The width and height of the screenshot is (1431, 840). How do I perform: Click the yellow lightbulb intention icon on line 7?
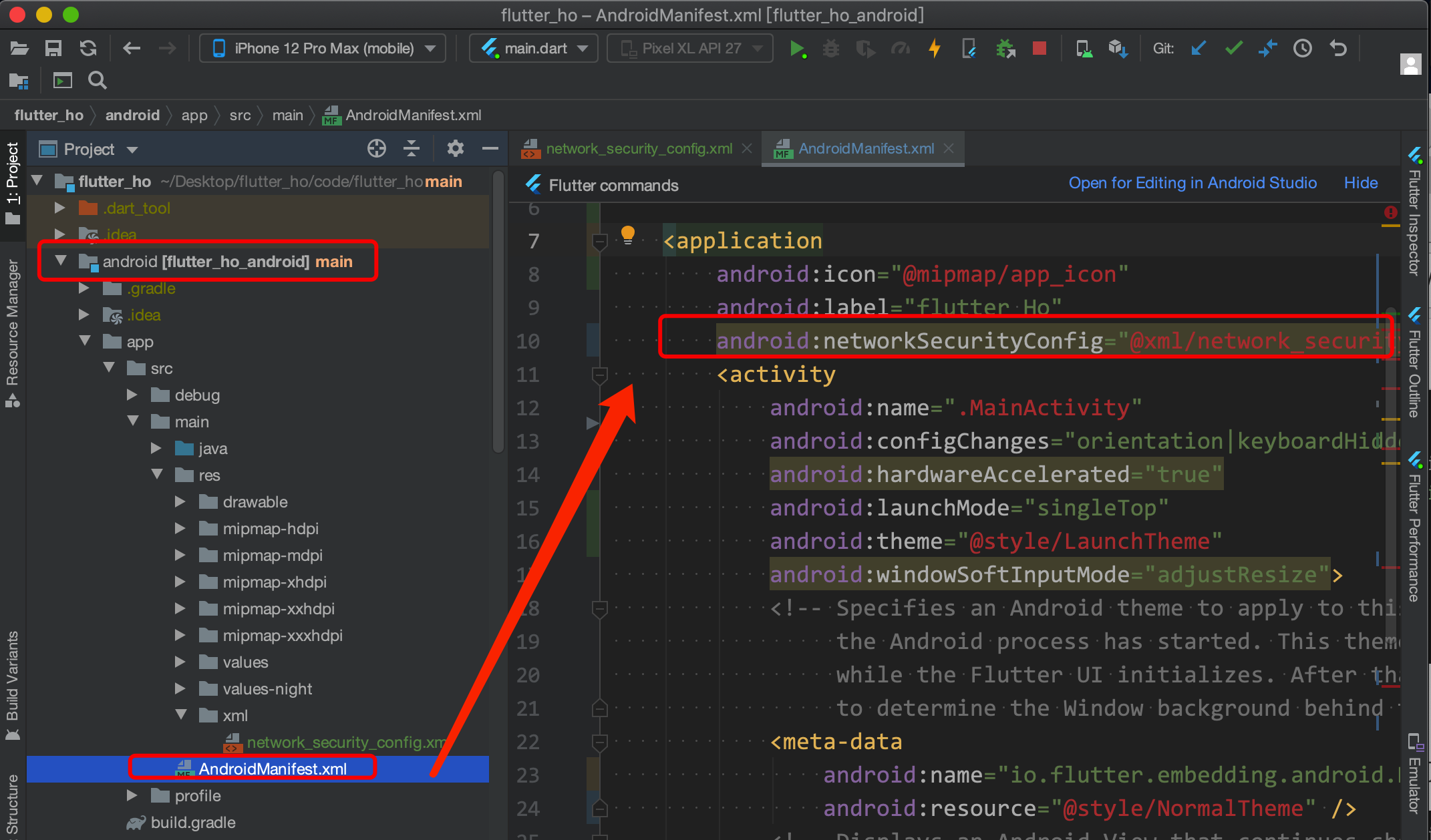627,235
